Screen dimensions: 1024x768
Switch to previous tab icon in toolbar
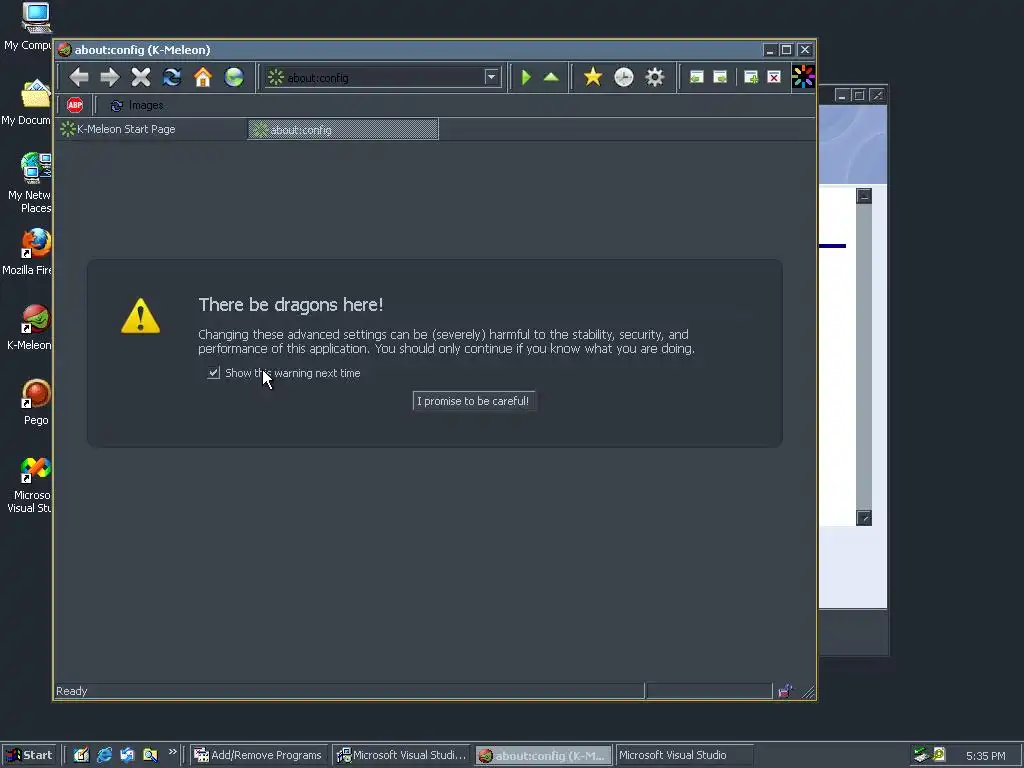click(x=697, y=78)
